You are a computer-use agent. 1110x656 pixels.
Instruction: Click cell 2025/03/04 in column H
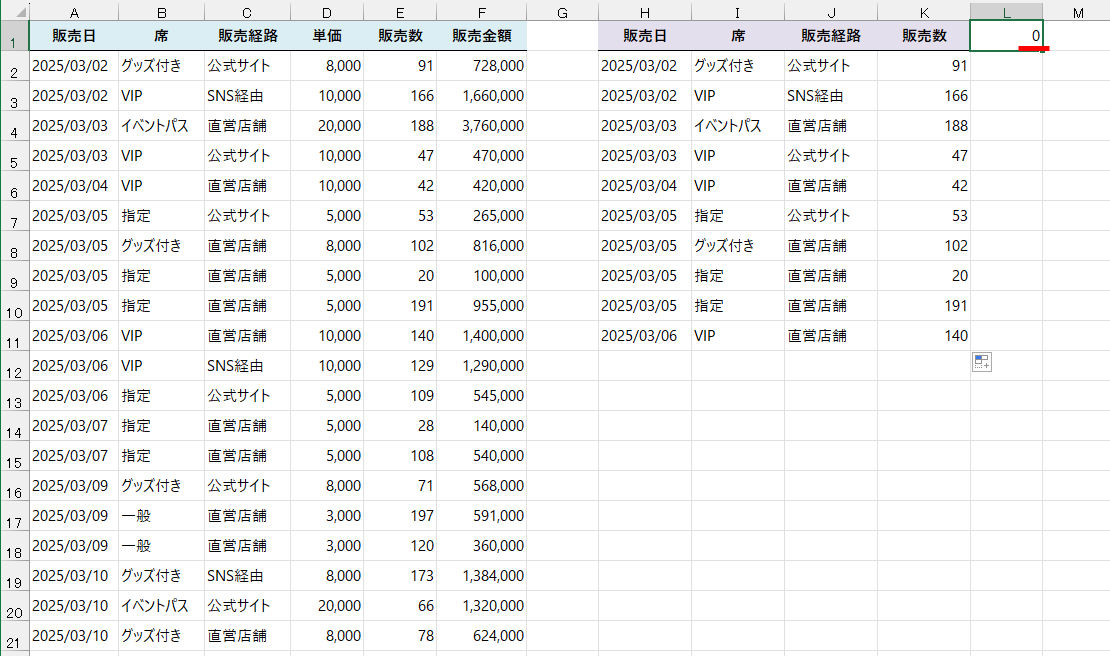tap(645, 186)
